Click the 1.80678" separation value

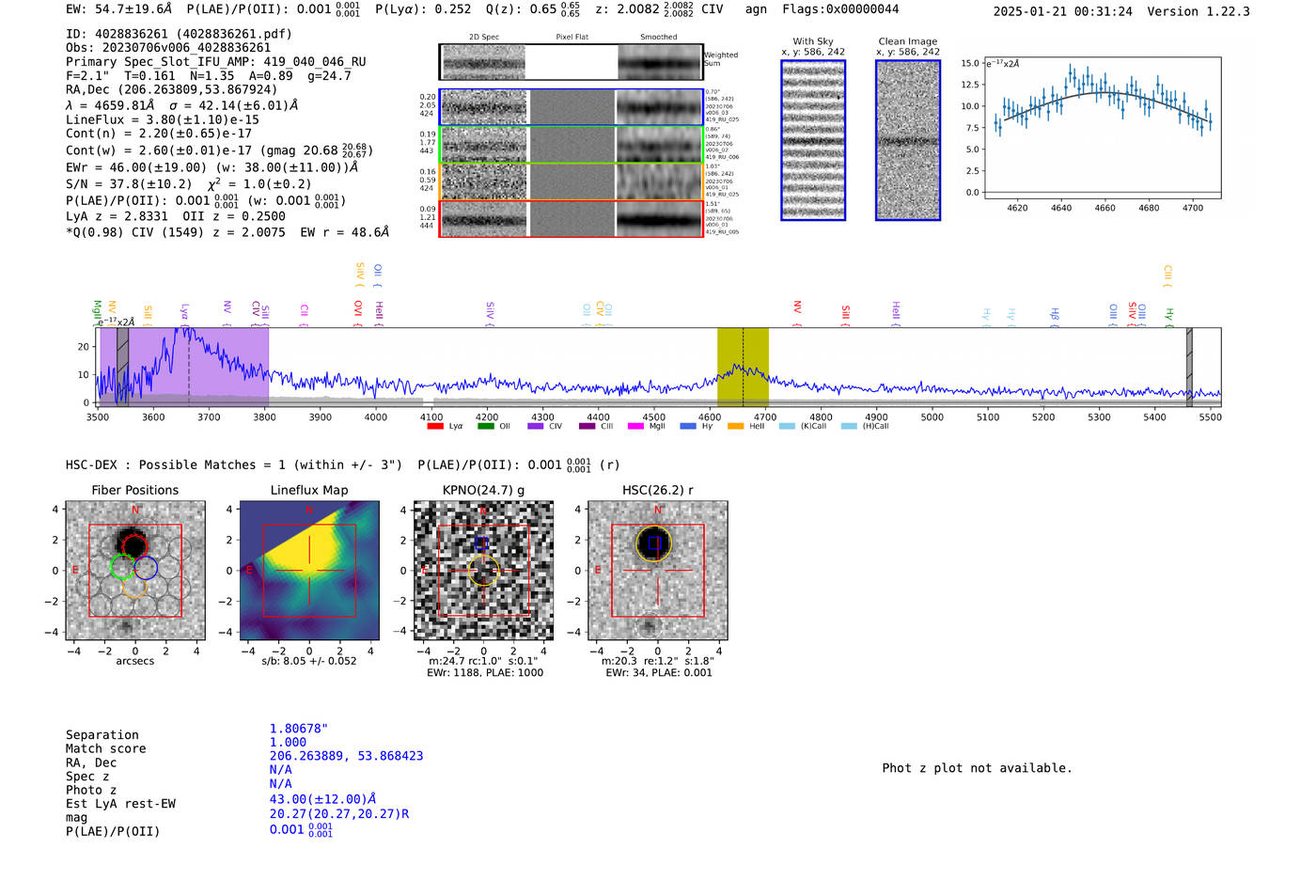299,729
